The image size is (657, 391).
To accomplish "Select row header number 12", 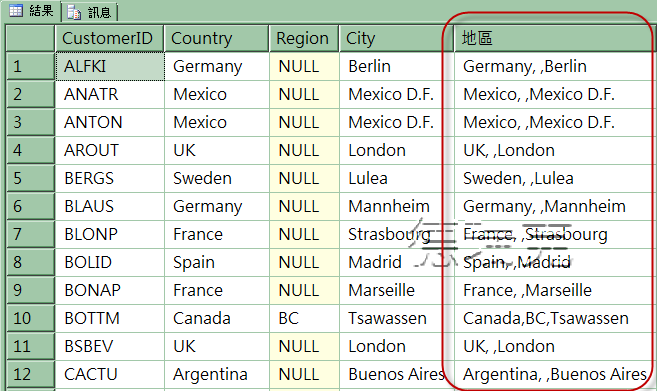I will click(x=30, y=375).
